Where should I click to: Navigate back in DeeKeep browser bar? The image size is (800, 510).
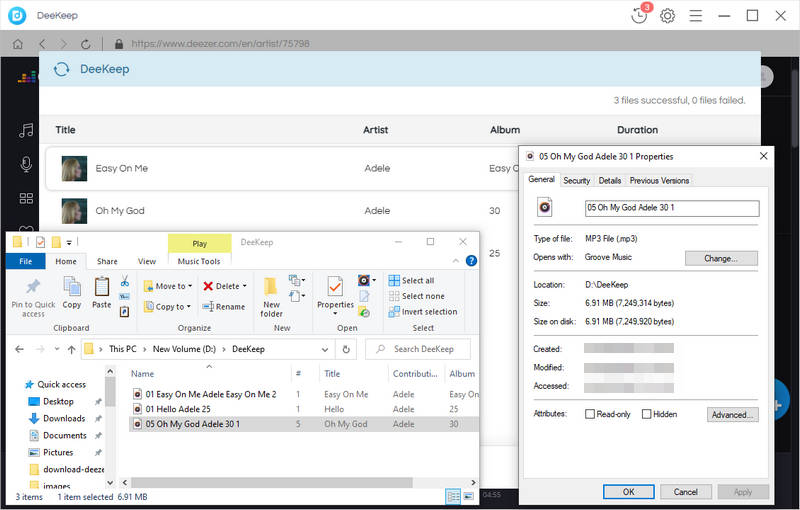click(x=42, y=44)
